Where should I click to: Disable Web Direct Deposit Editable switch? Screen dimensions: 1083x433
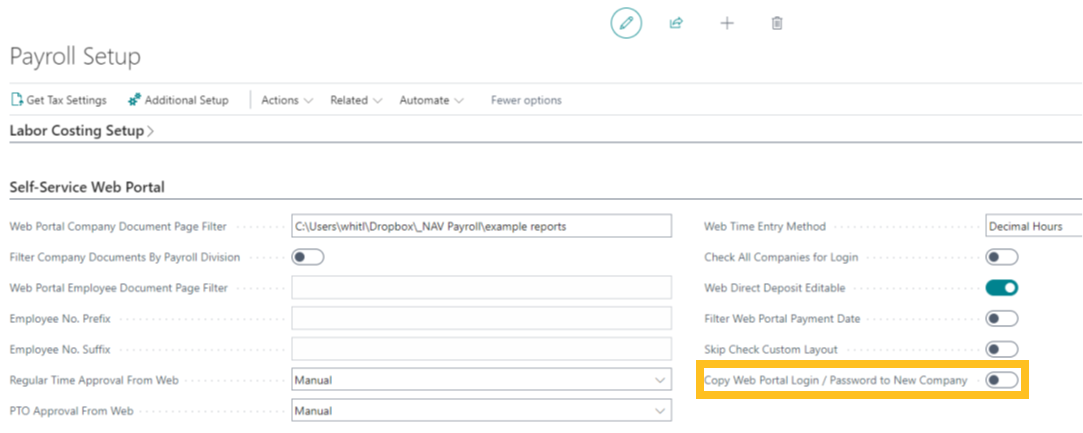click(1001, 288)
